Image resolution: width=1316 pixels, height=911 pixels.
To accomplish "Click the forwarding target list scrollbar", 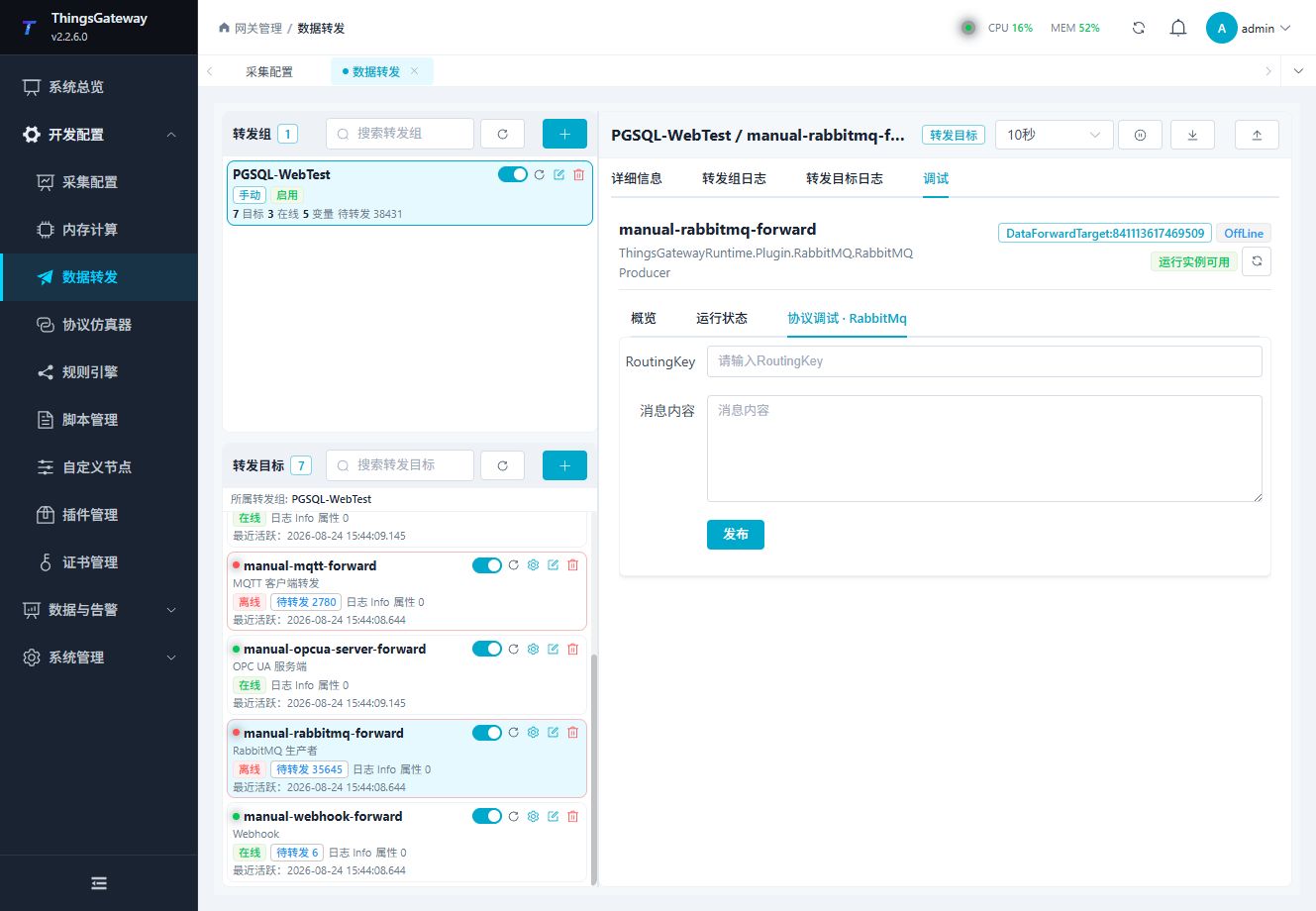I will point(593,768).
